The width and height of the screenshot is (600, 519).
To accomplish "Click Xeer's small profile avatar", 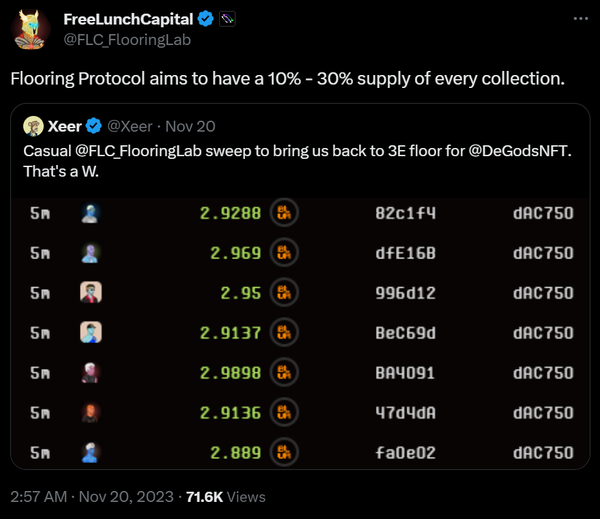I will 34,126.
